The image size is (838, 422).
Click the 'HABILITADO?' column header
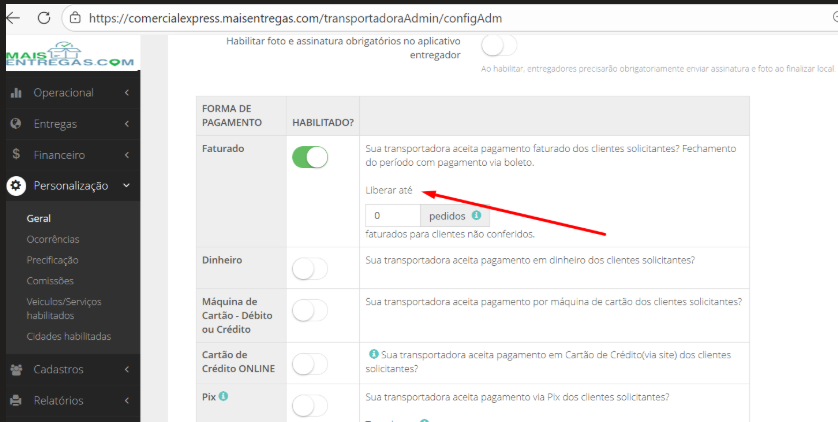(x=323, y=122)
